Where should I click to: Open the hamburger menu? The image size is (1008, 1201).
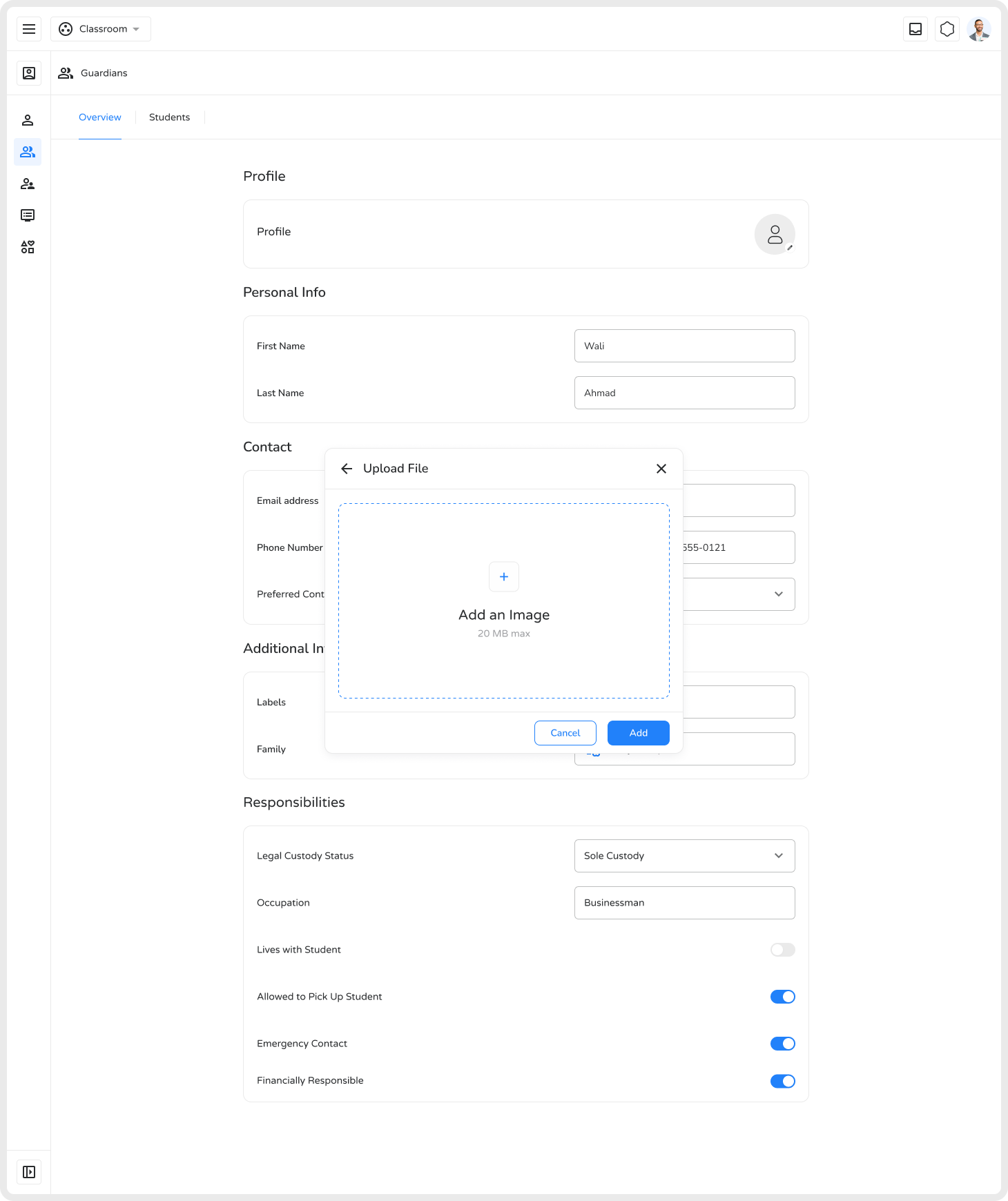[29, 29]
